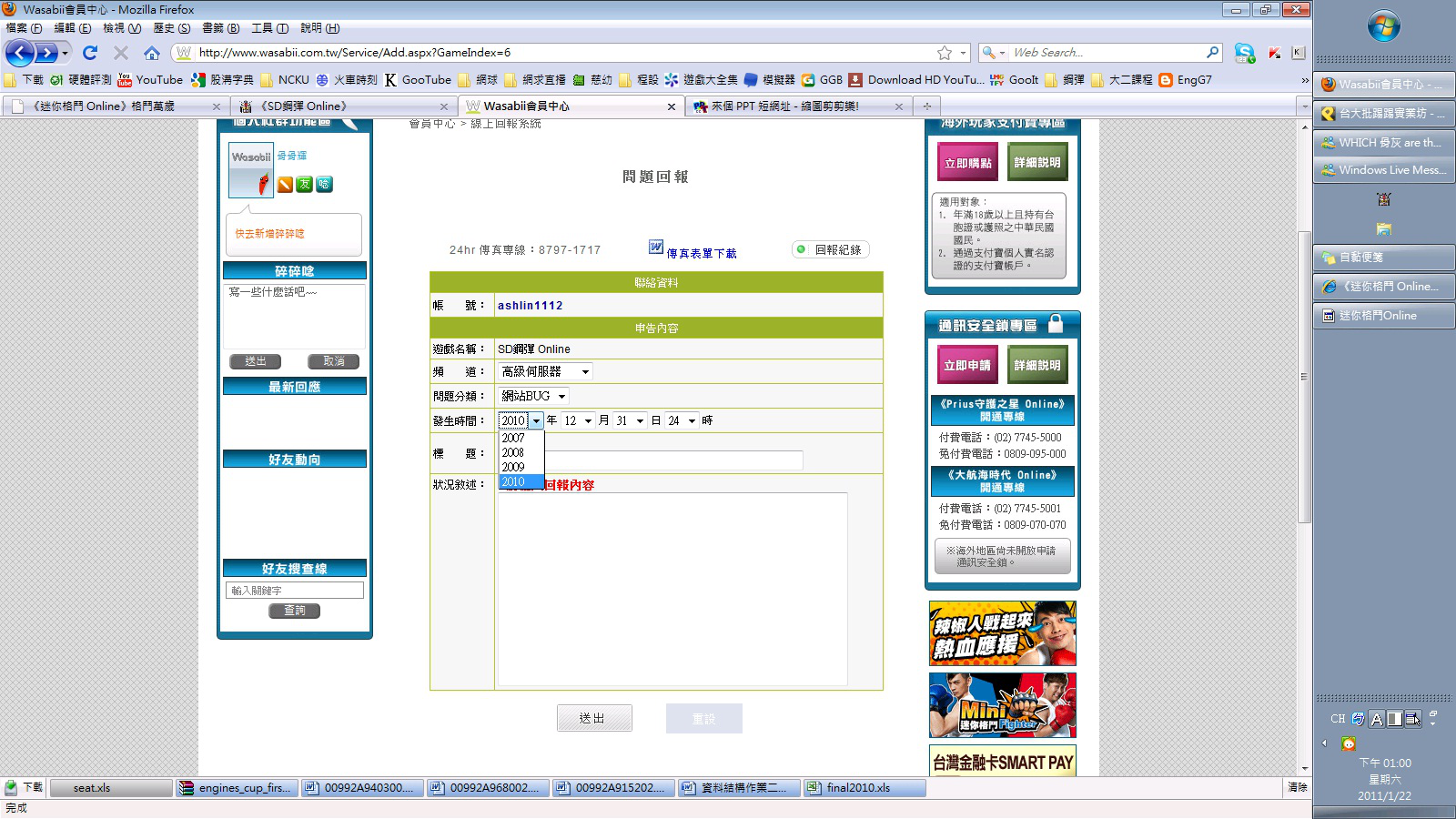Click the Windows Start orb

(x=1384, y=26)
